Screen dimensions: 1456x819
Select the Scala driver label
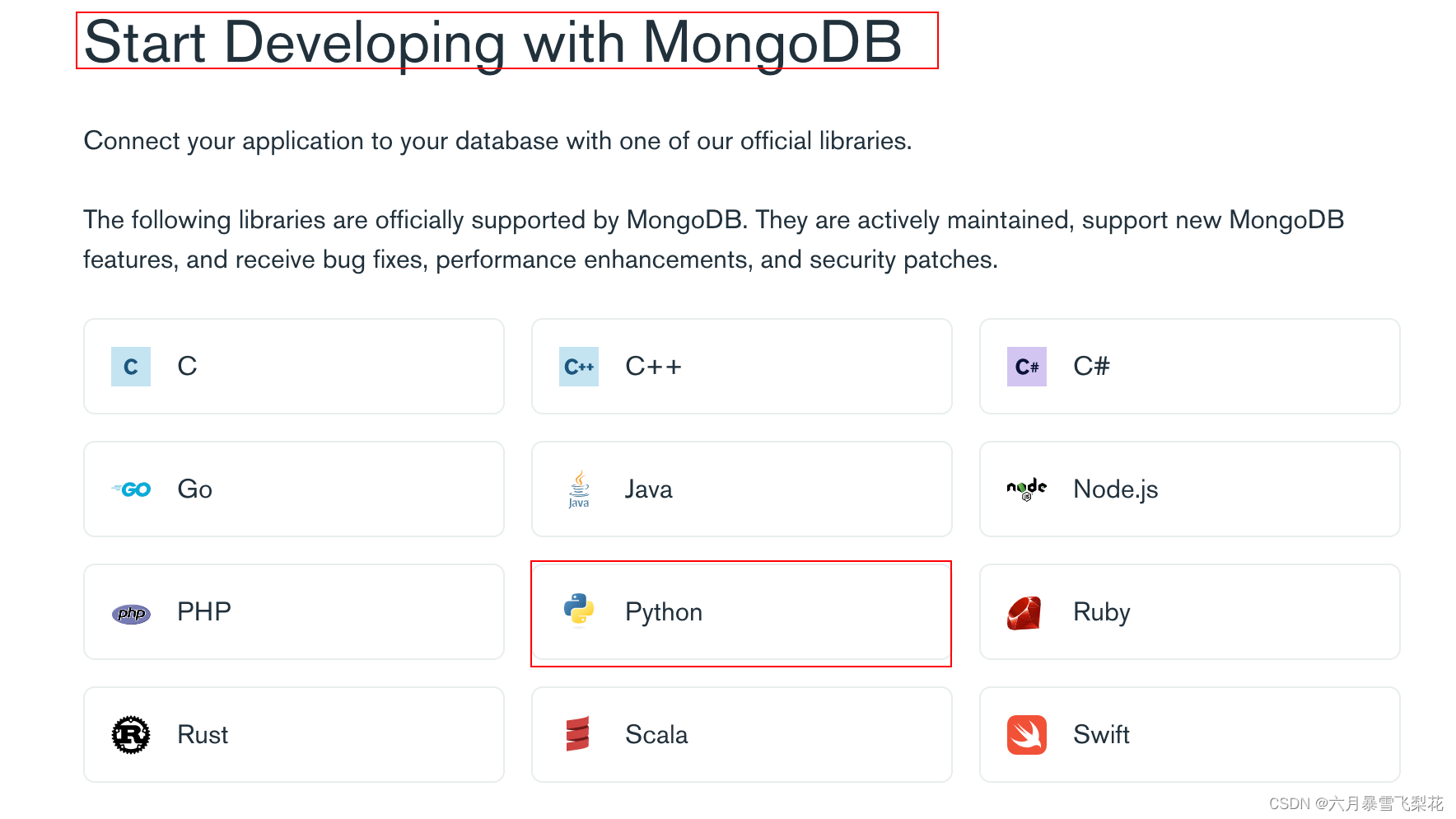656,734
